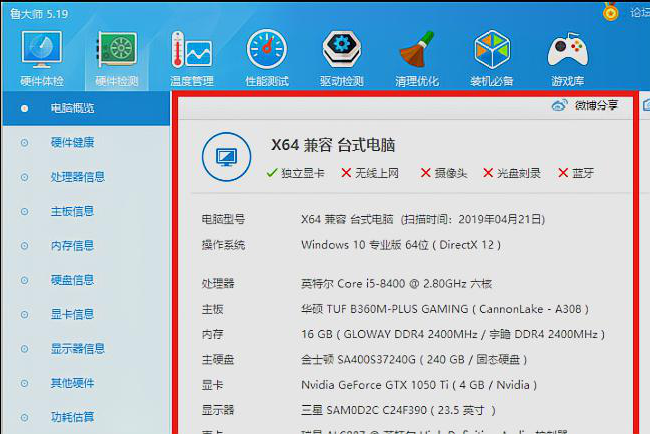The image size is (650, 434).
Task: Click 蓝牙 red cross status
Action: click(576, 173)
